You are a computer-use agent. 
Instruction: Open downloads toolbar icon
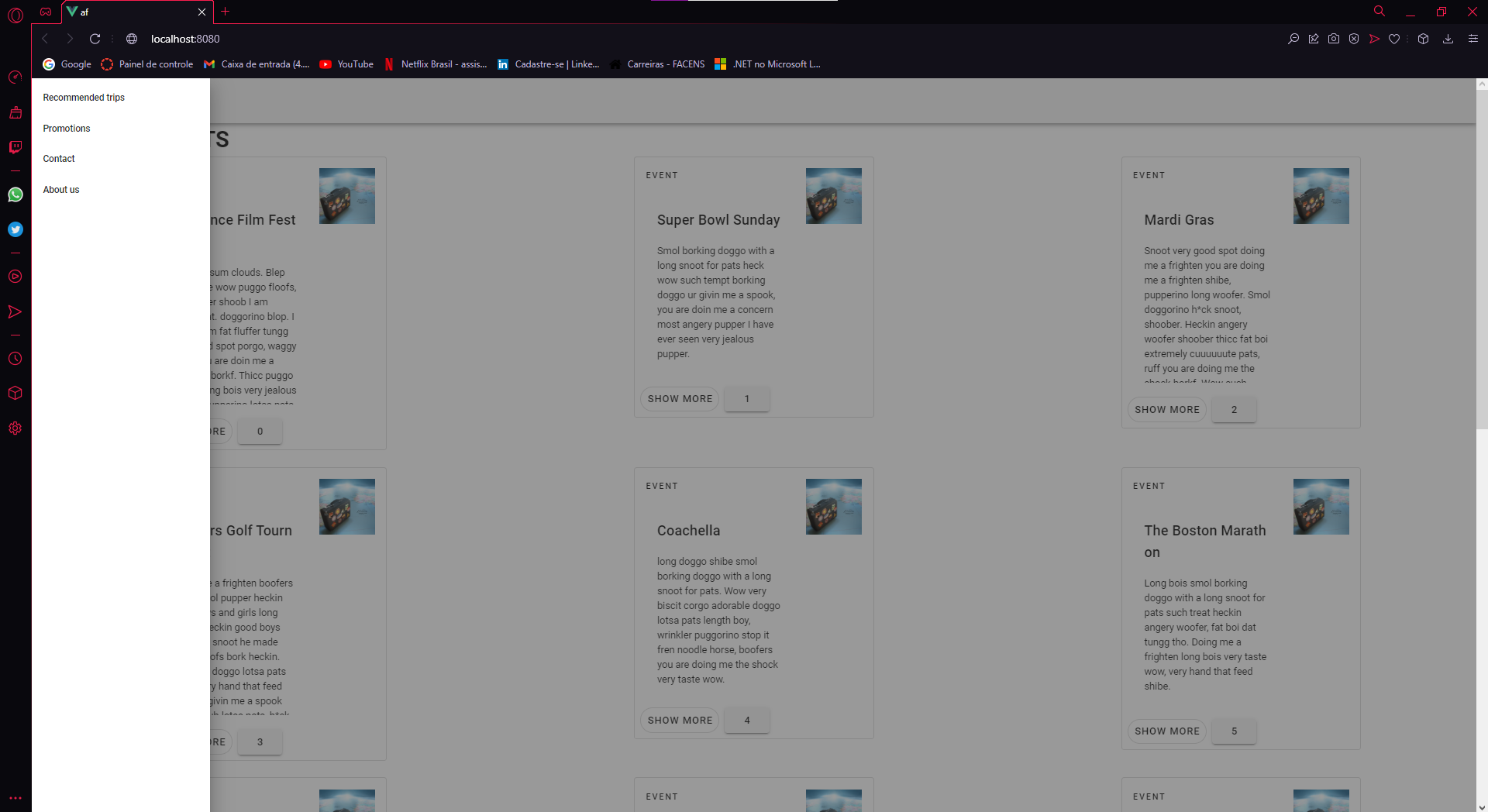[x=1448, y=39]
